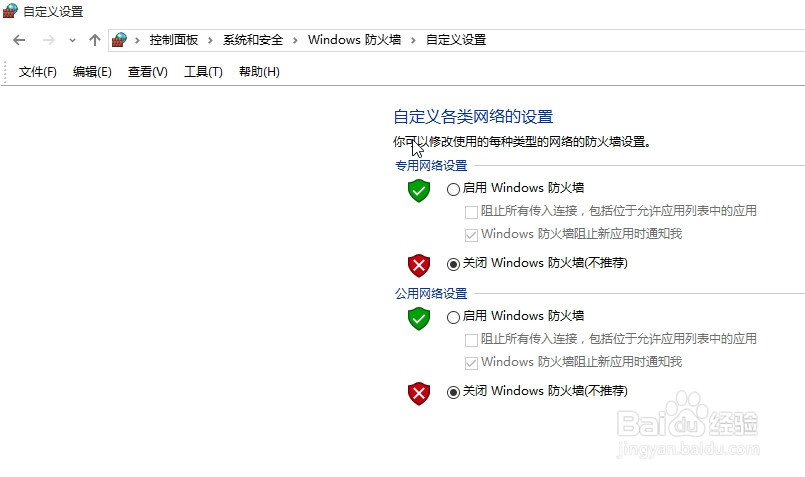805x477 pixels.
Task: Click the green shield under 公用网络设置
Action: [419, 318]
